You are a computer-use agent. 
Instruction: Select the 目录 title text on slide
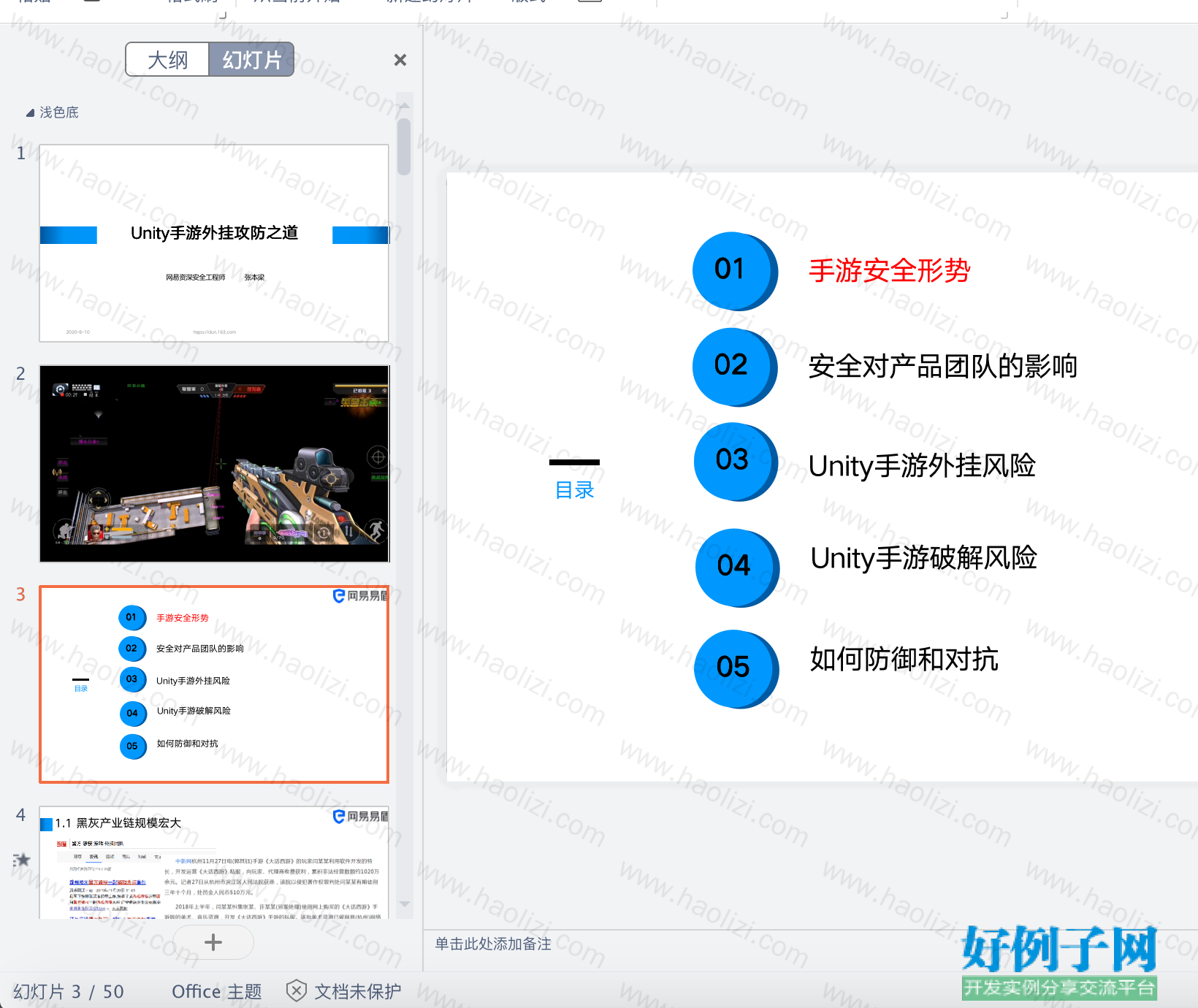pos(575,490)
